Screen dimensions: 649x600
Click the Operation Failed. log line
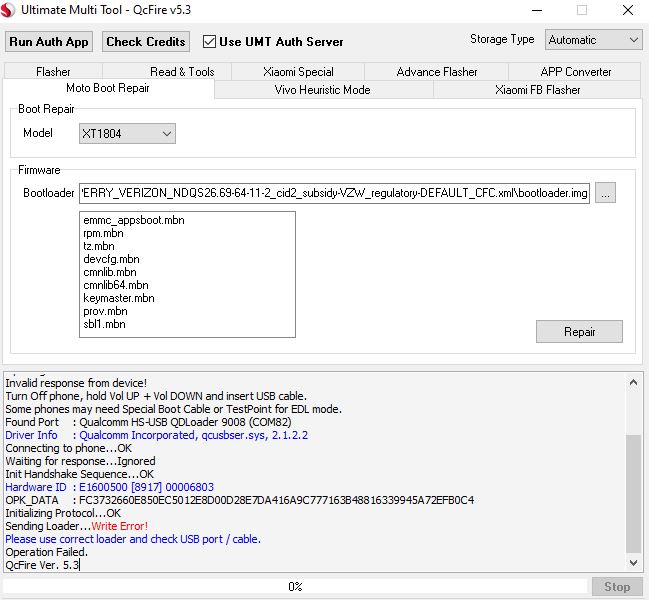click(46, 552)
